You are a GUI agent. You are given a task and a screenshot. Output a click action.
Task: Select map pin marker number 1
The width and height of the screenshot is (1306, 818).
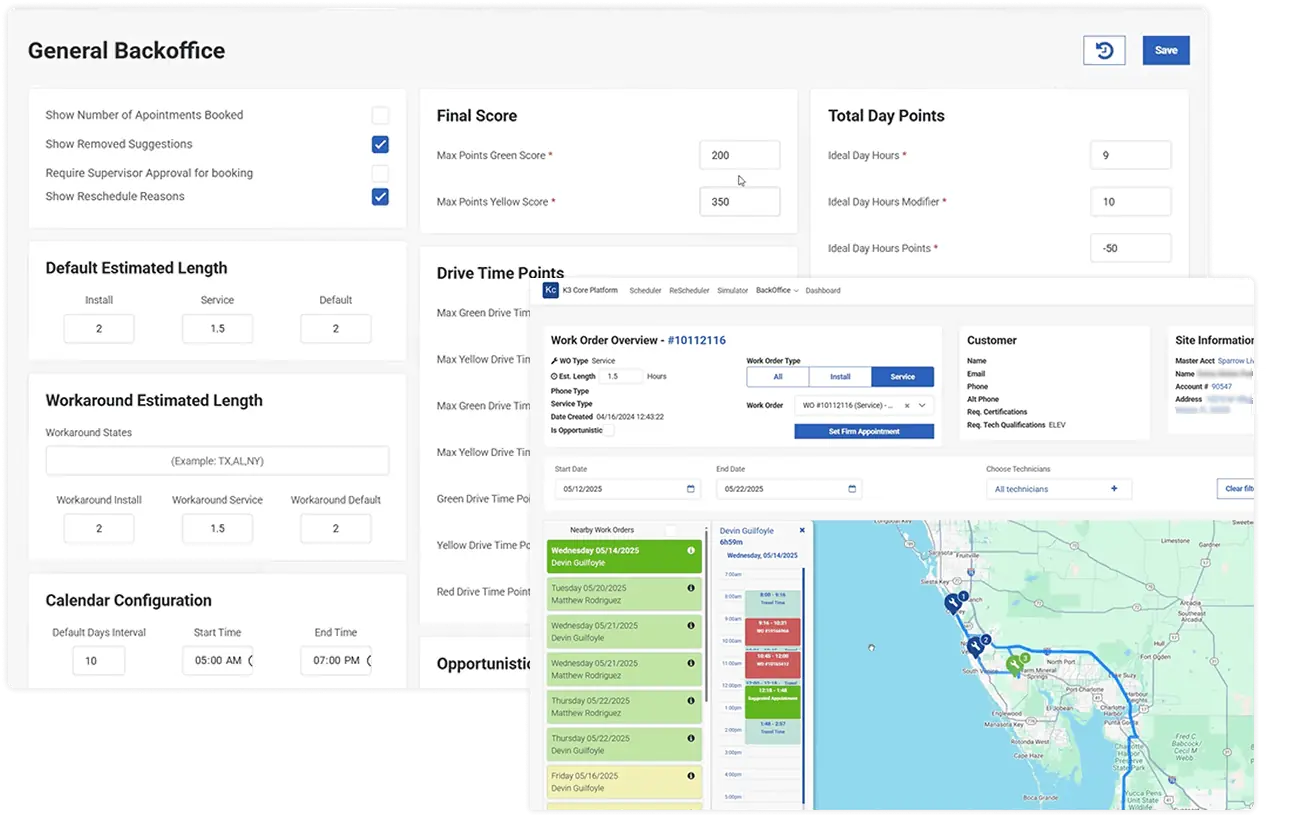[953, 603]
